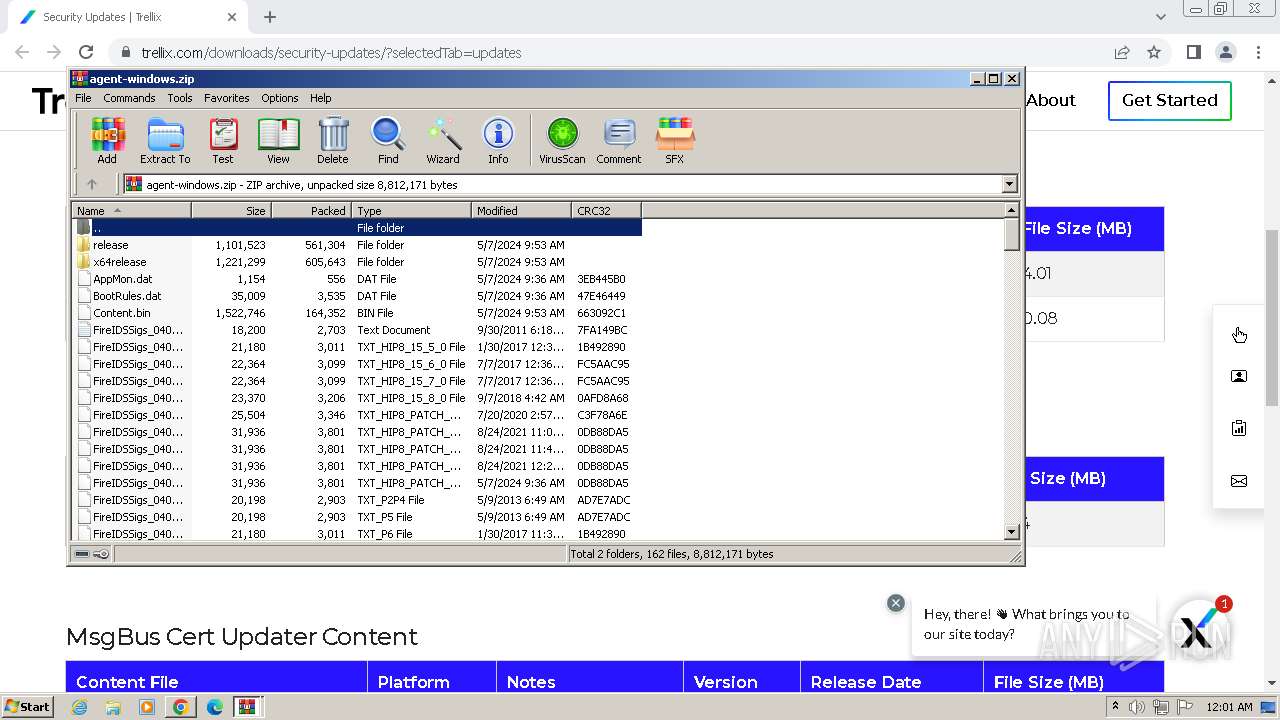
Task: Click the system clock showing 12:01 AM
Action: pos(1229,706)
